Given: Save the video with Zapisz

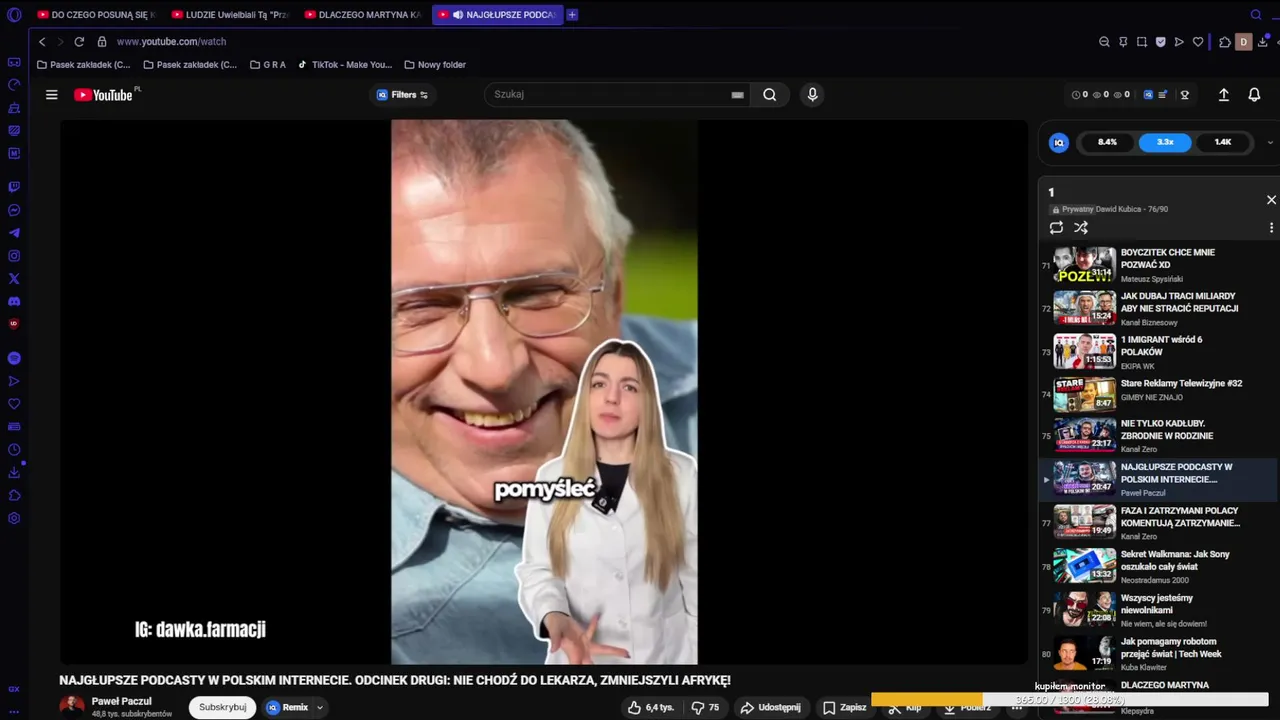Looking at the screenshot, I should pyautogui.click(x=845, y=707).
